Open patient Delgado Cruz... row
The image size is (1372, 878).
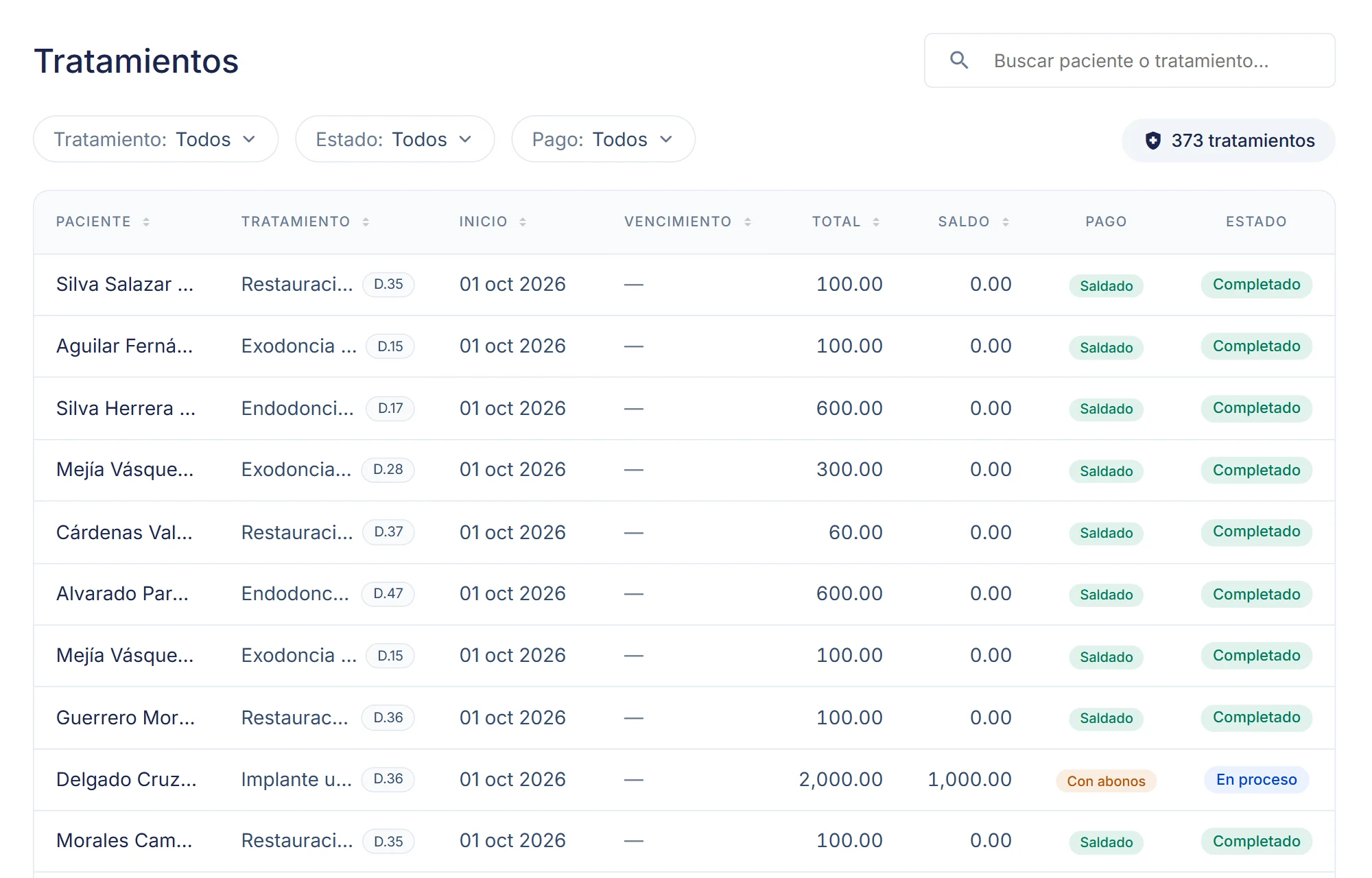tap(685, 780)
